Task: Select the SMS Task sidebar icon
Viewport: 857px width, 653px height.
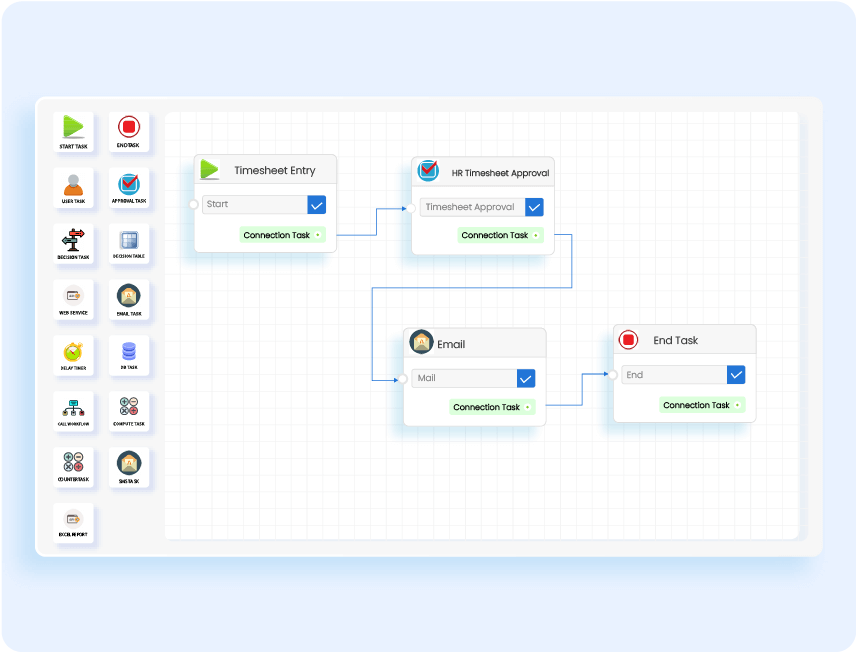Action: point(129,464)
